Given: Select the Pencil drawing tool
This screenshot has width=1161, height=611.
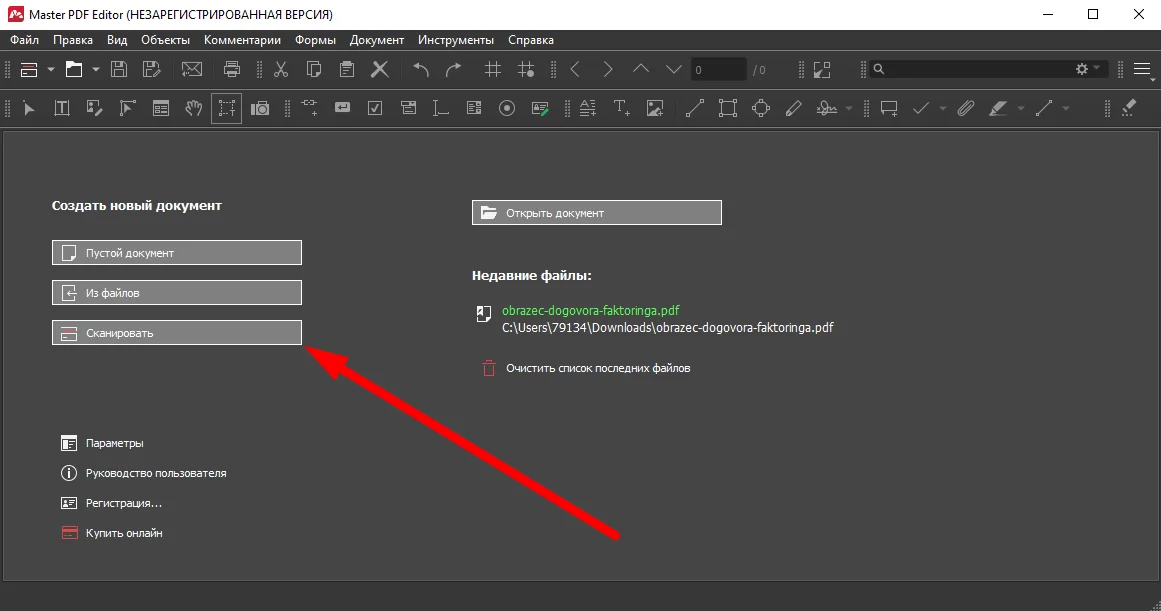Looking at the screenshot, I should click(794, 108).
